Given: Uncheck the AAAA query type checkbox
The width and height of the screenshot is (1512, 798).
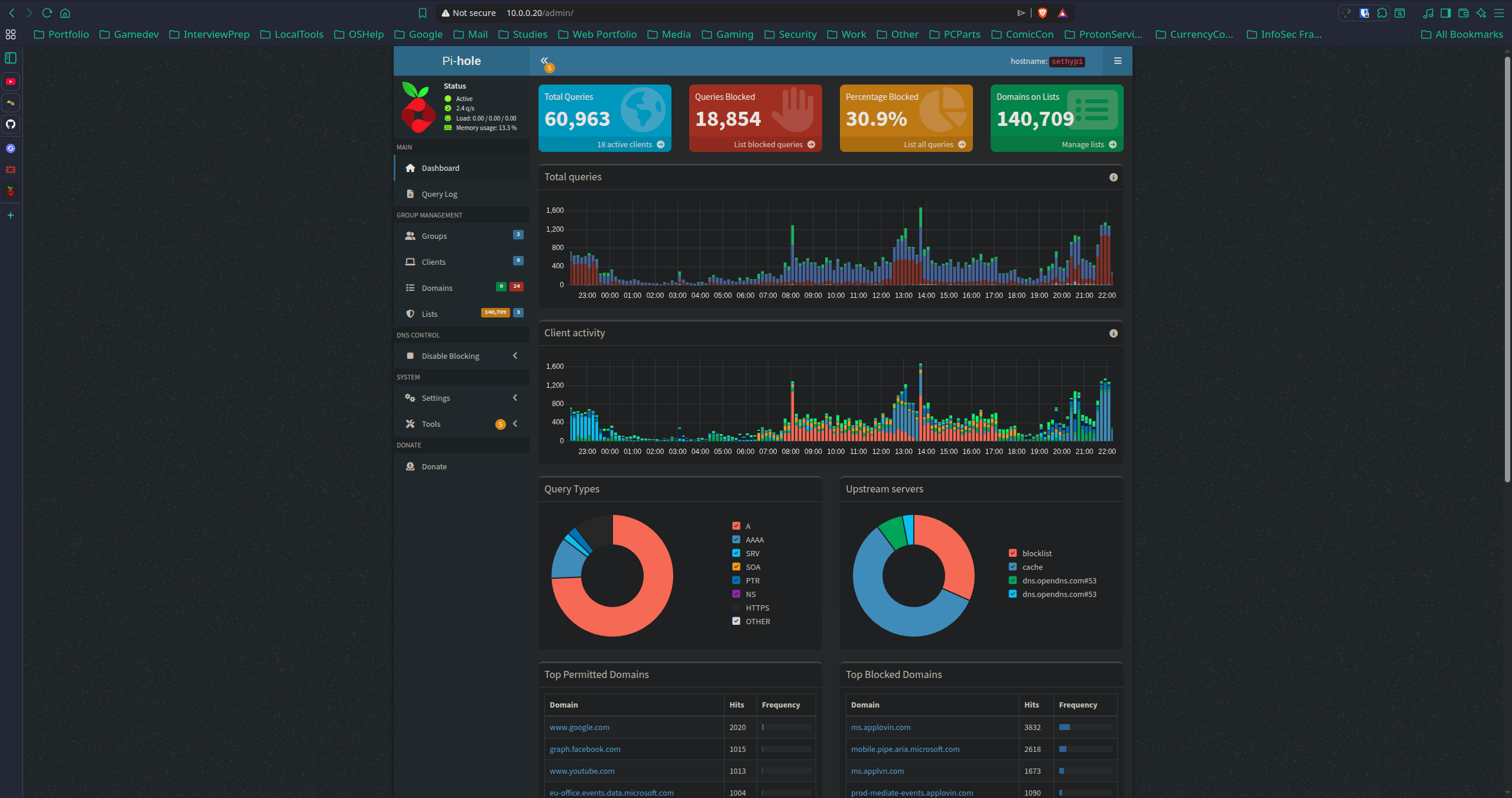Looking at the screenshot, I should tap(736, 540).
